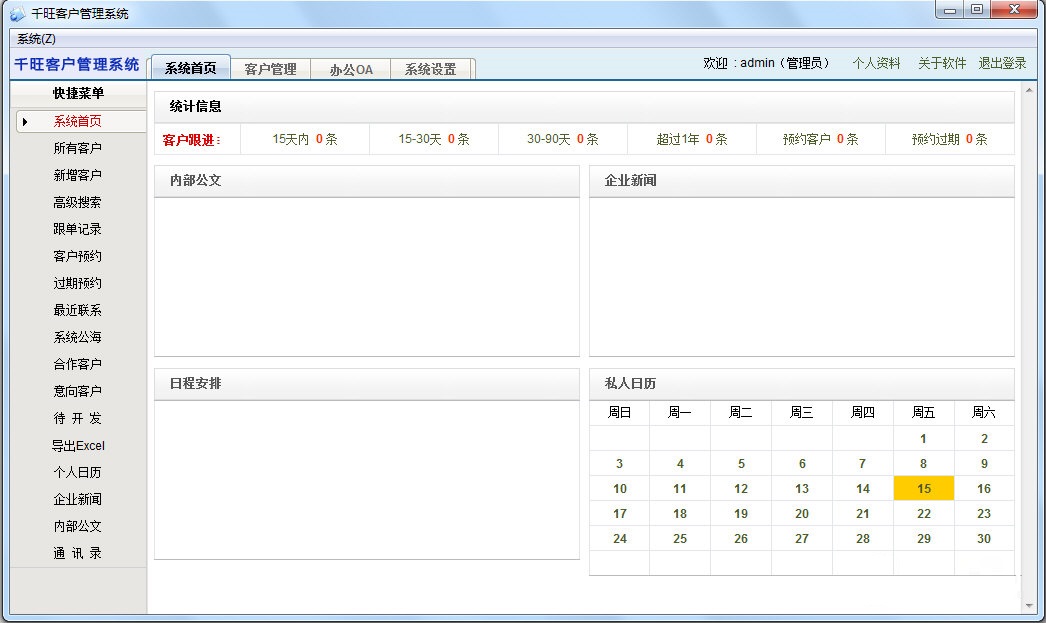Switch to the 系统首页 tab
This screenshot has width=1046, height=623.
pos(191,68)
